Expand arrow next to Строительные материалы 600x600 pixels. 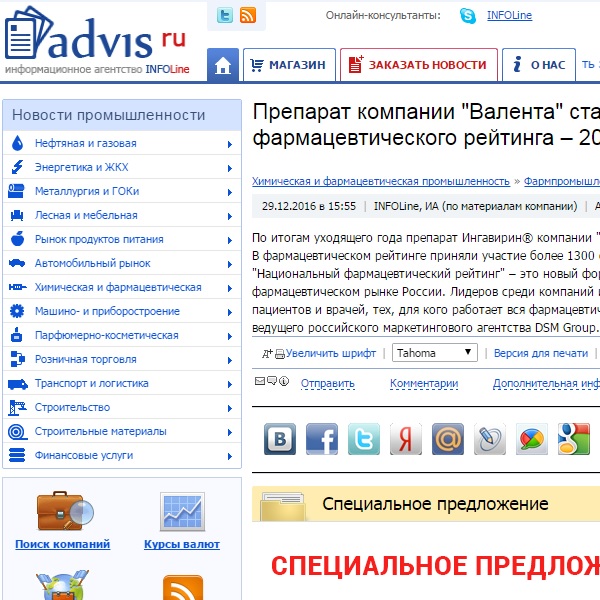(x=230, y=432)
